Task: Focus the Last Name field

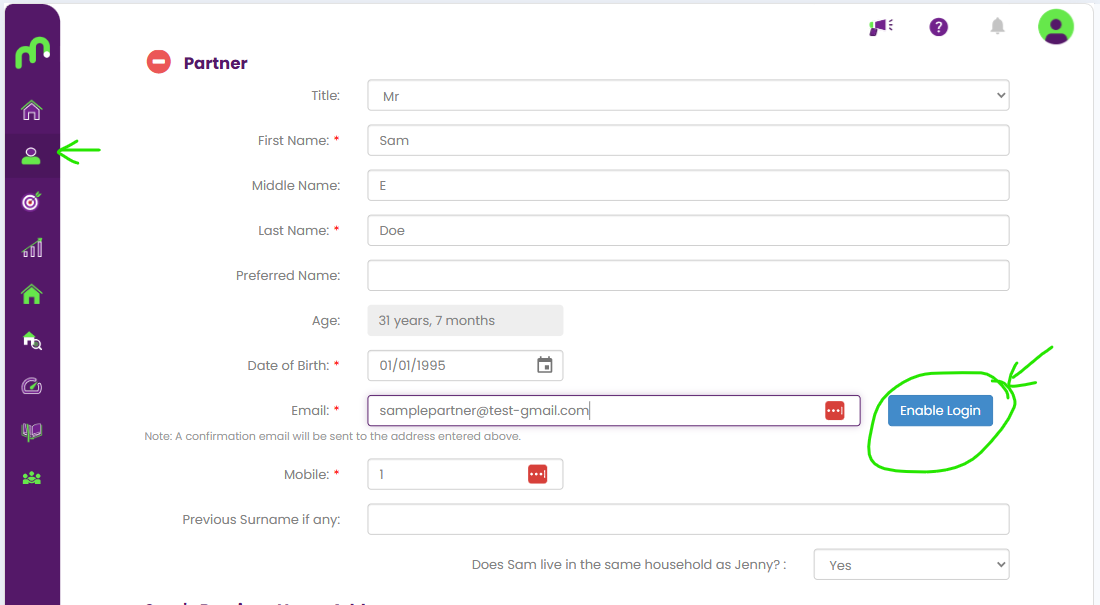Action: (688, 230)
